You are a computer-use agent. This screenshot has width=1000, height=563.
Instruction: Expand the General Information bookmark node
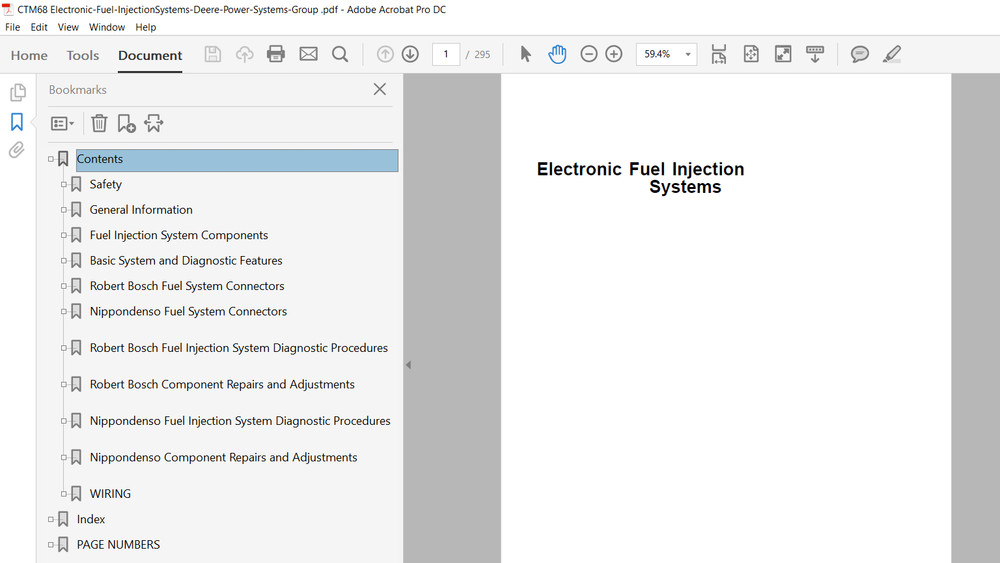pyautogui.click(x=63, y=210)
